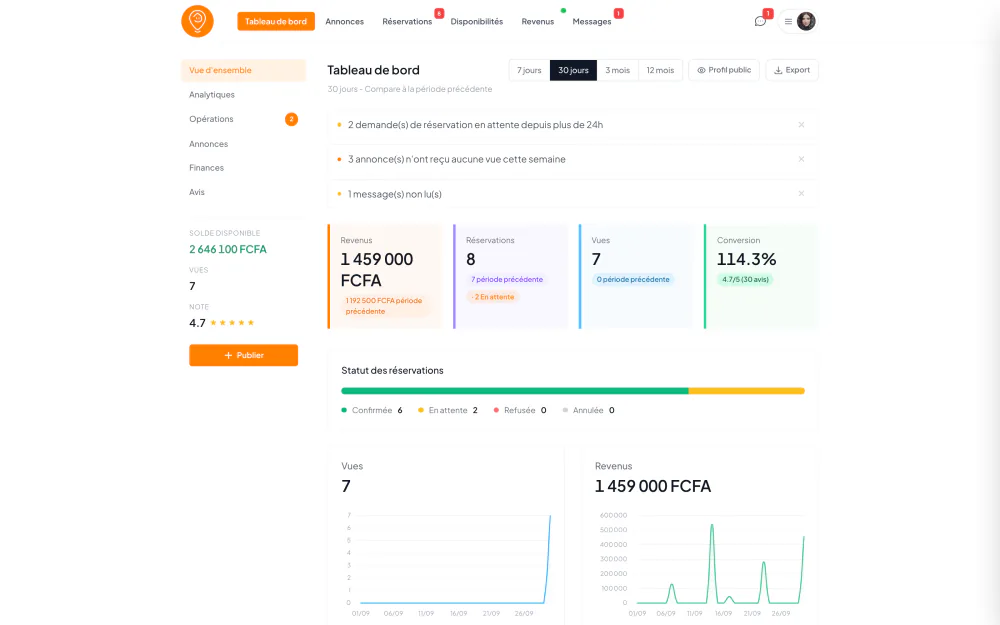This screenshot has width=1000, height=625.
Task: Click the user profile avatar
Action: (x=806, y=21)
